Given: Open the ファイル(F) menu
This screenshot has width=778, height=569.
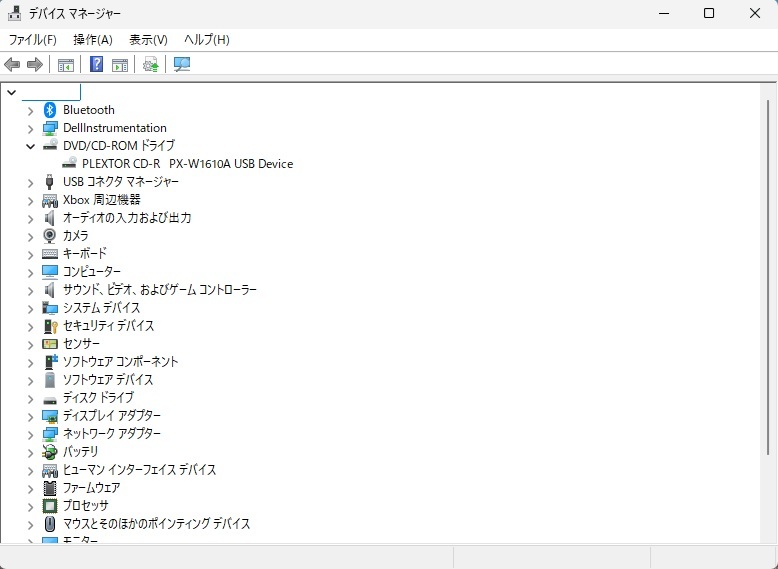Looking at the screenshot, I should coord(33,40).
